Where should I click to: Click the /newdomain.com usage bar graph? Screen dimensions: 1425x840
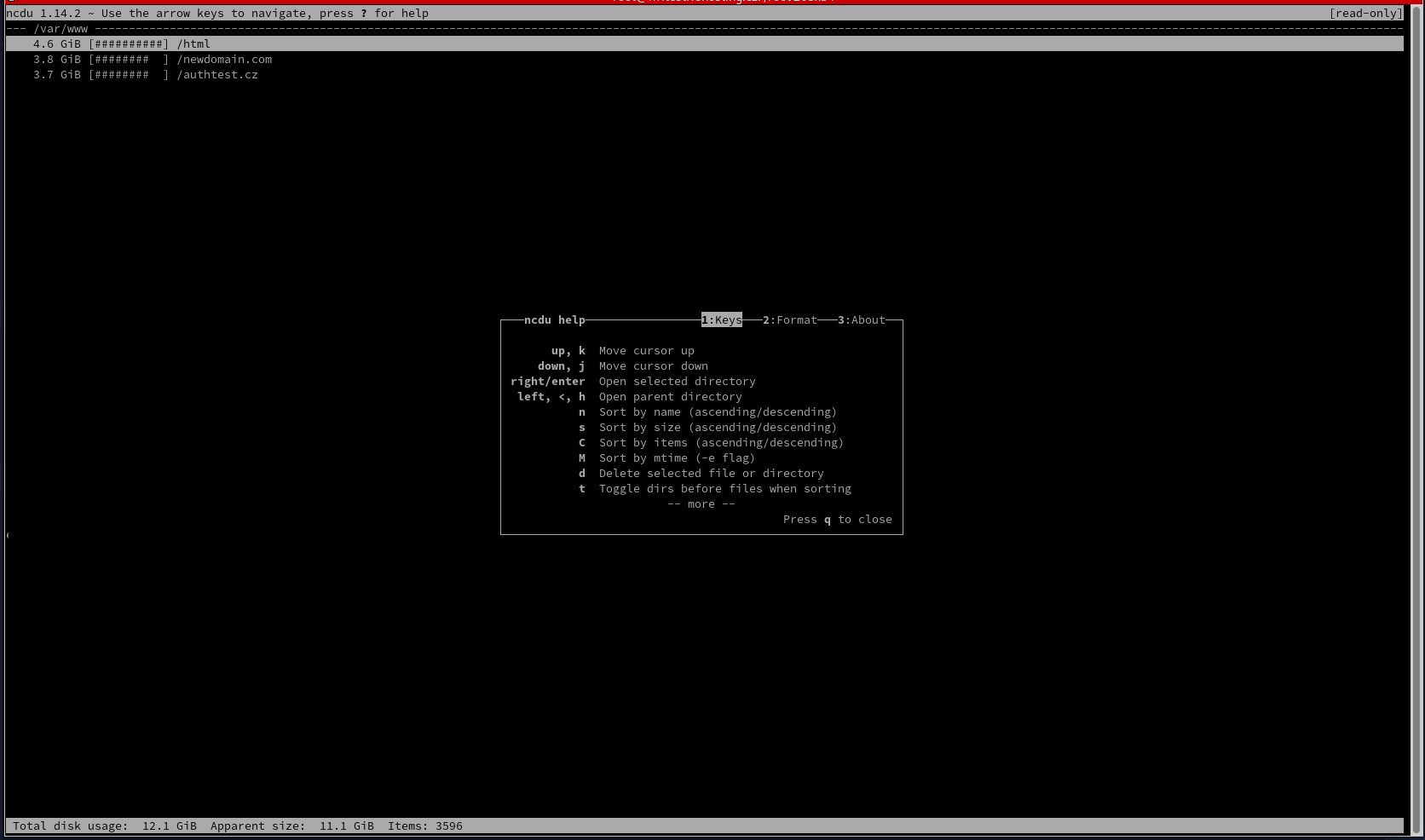[129, 59]
